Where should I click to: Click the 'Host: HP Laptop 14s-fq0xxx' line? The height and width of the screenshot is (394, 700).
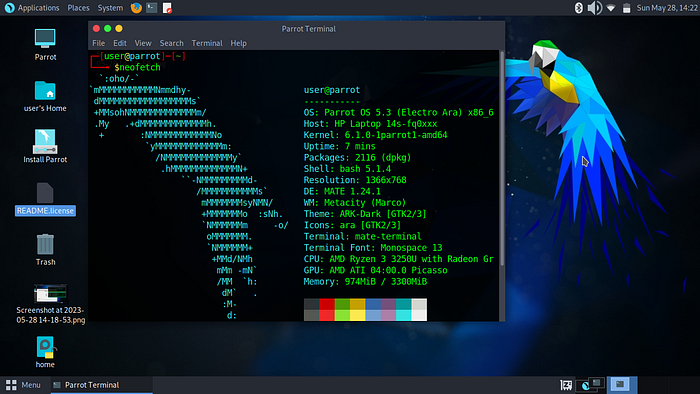click(371, 124)
